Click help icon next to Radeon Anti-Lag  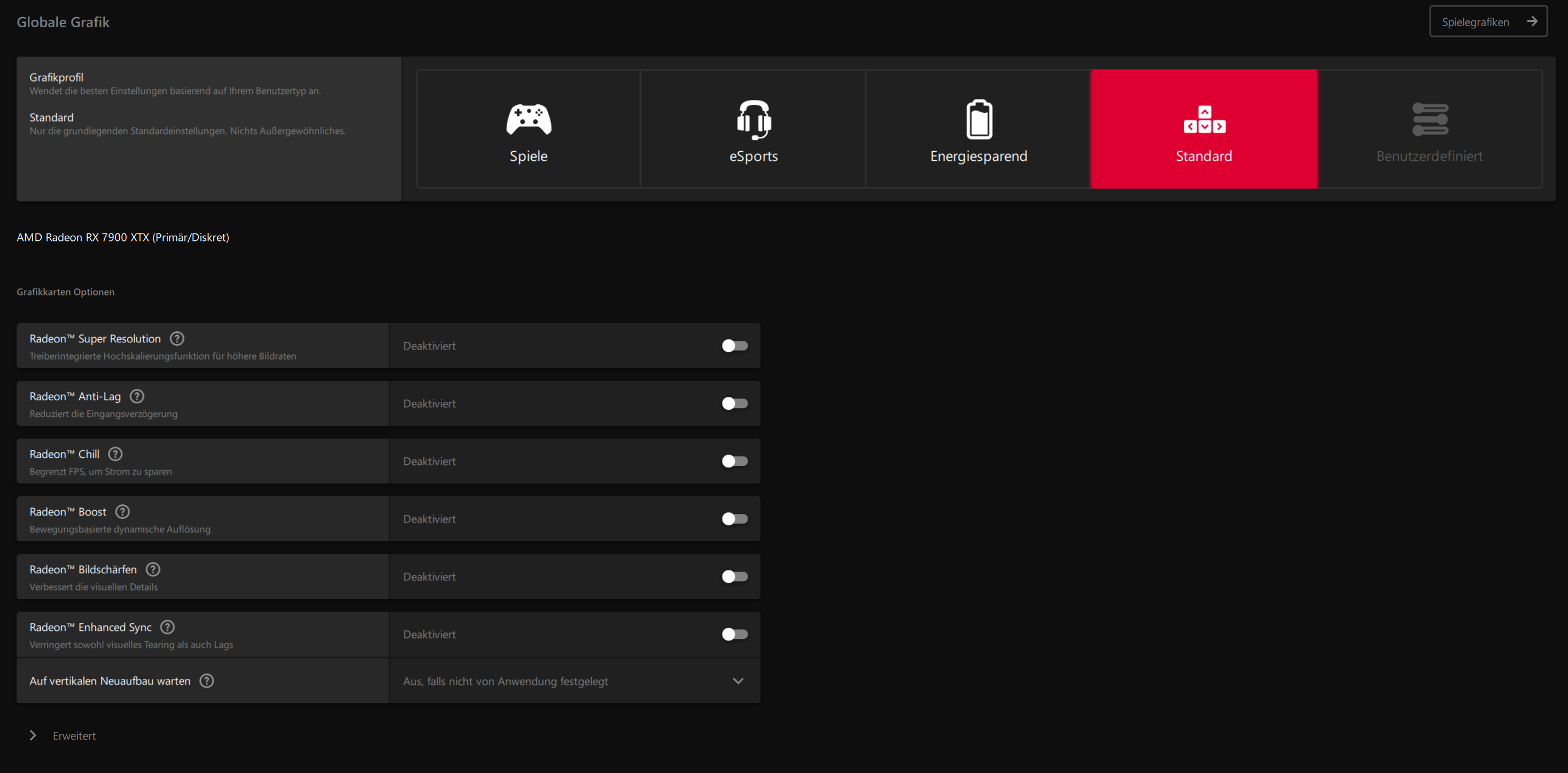137,396
